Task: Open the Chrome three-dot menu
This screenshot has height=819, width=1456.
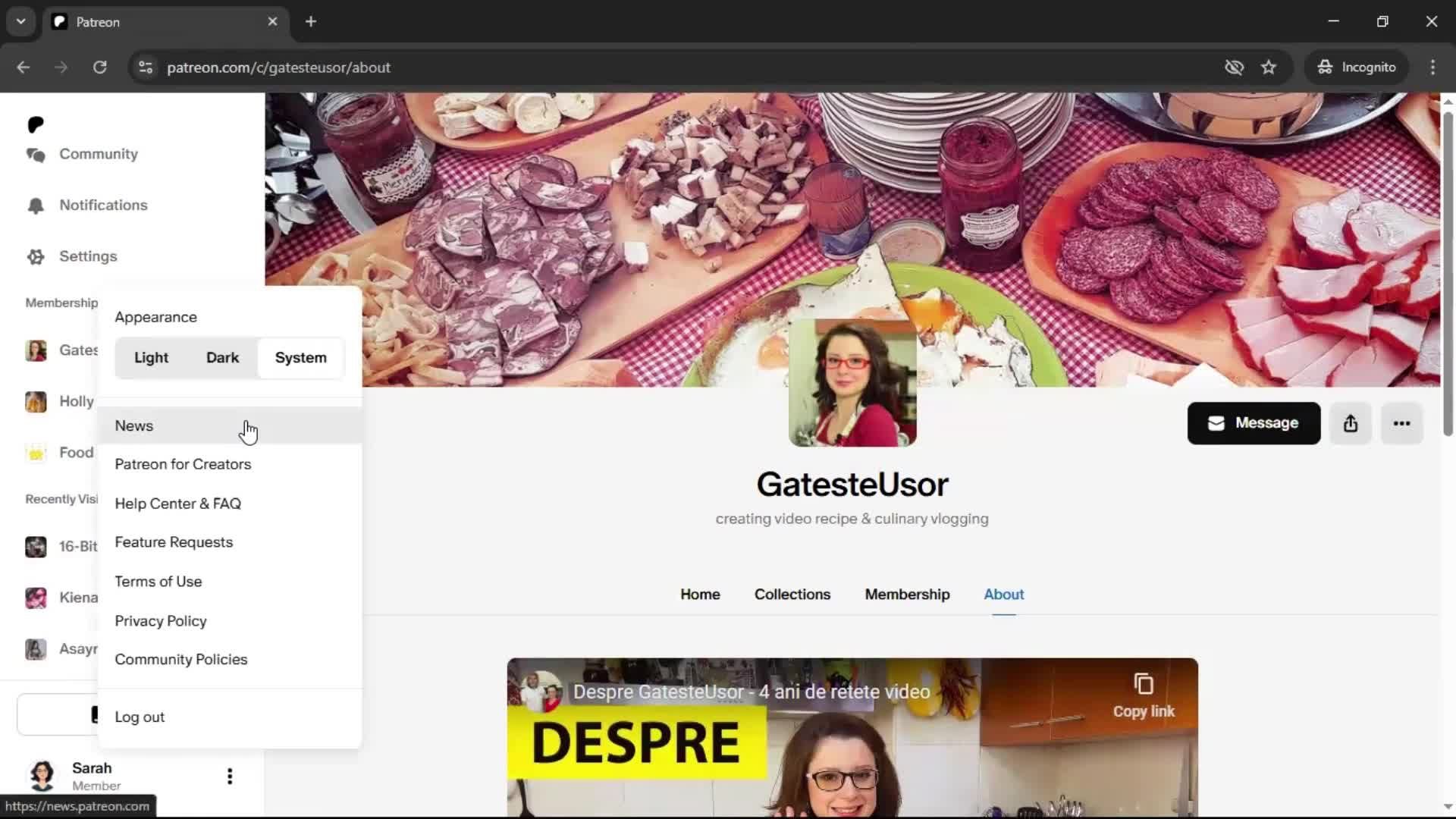Action: pyautogui.click(x=1432, y=67)
